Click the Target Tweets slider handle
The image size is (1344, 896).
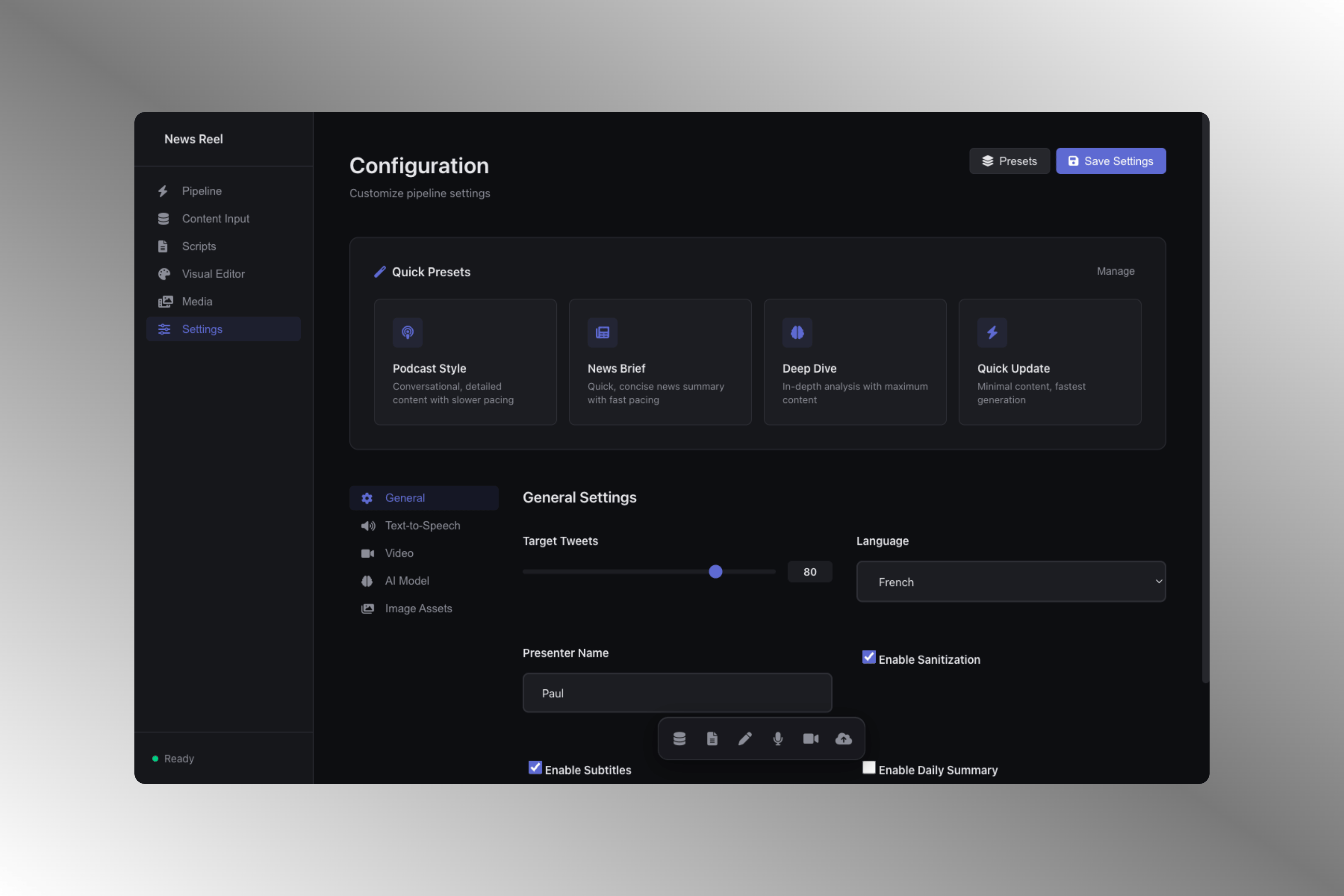point(716,572)
